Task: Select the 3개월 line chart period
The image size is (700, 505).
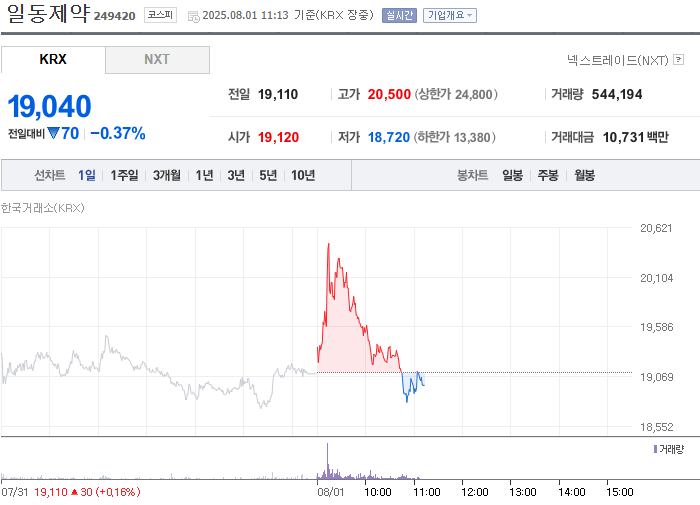Action: tap(167, 175)
